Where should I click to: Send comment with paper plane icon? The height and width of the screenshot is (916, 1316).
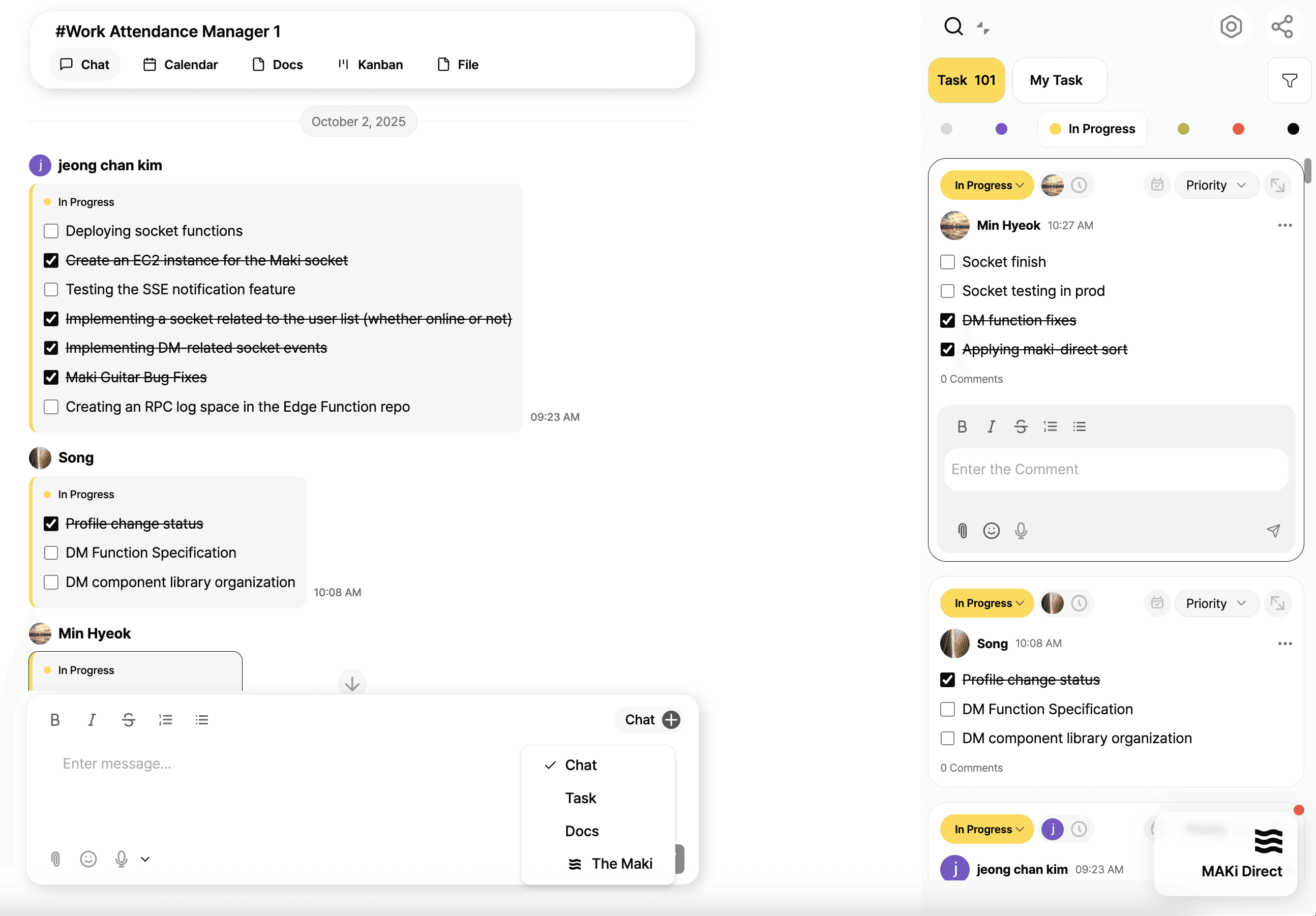(x=1273, y=531)
